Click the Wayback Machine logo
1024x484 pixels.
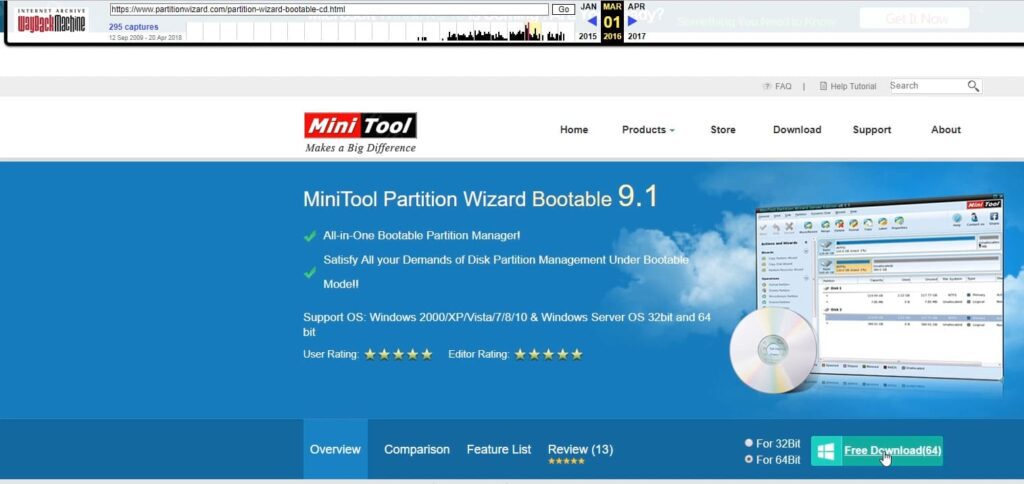click(x=52, y=21)
